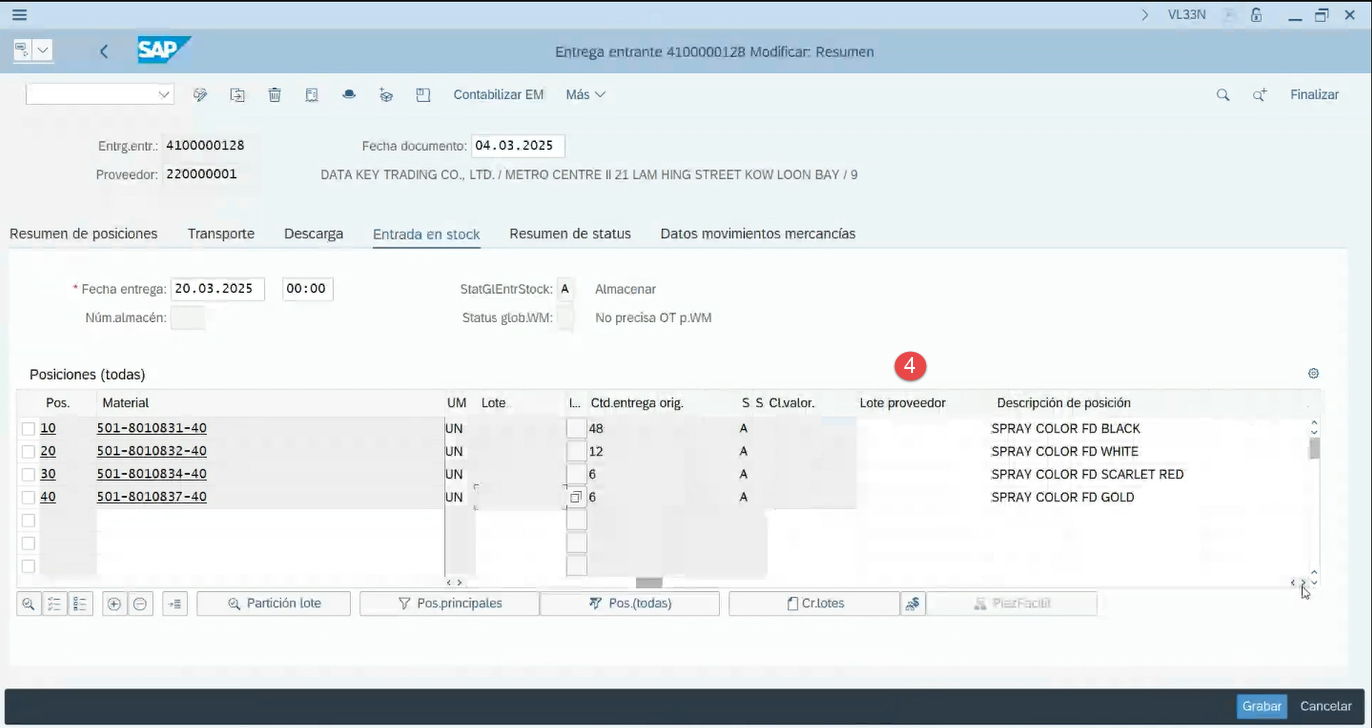This screenshot has width=1372, height=728.
Task: Click the pack box icon in toolbar
Action: point(386,95)
